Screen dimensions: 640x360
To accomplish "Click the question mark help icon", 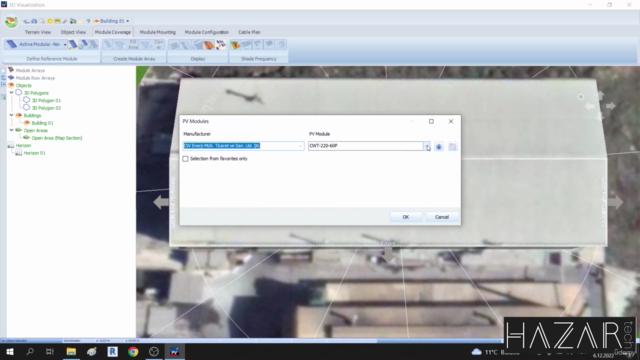I will click(x=88, y=21).
